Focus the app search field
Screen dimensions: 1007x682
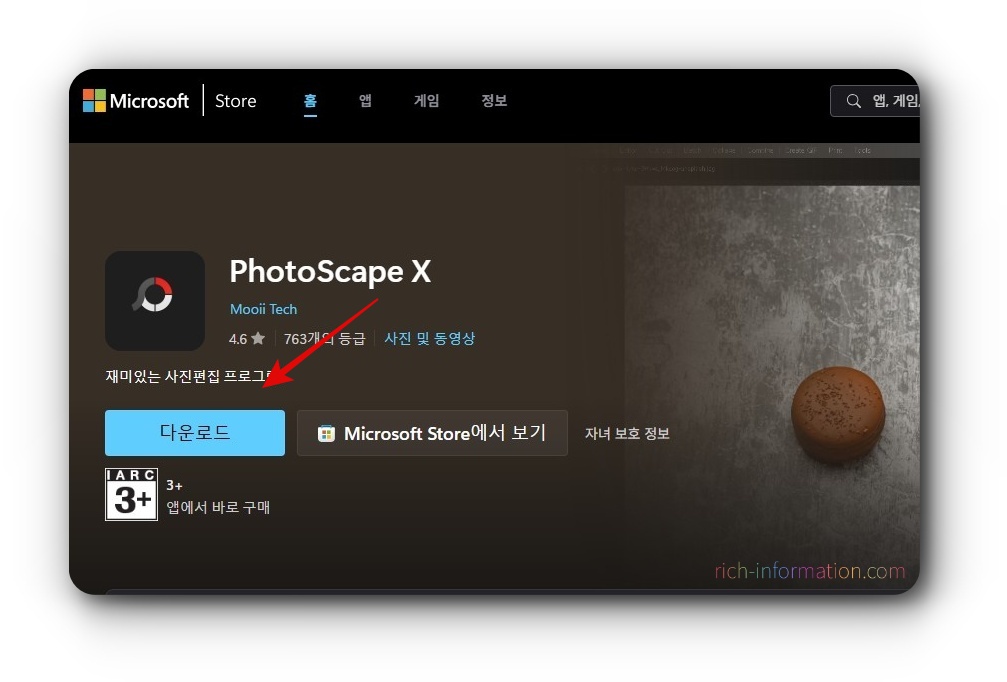coord(875,101)
